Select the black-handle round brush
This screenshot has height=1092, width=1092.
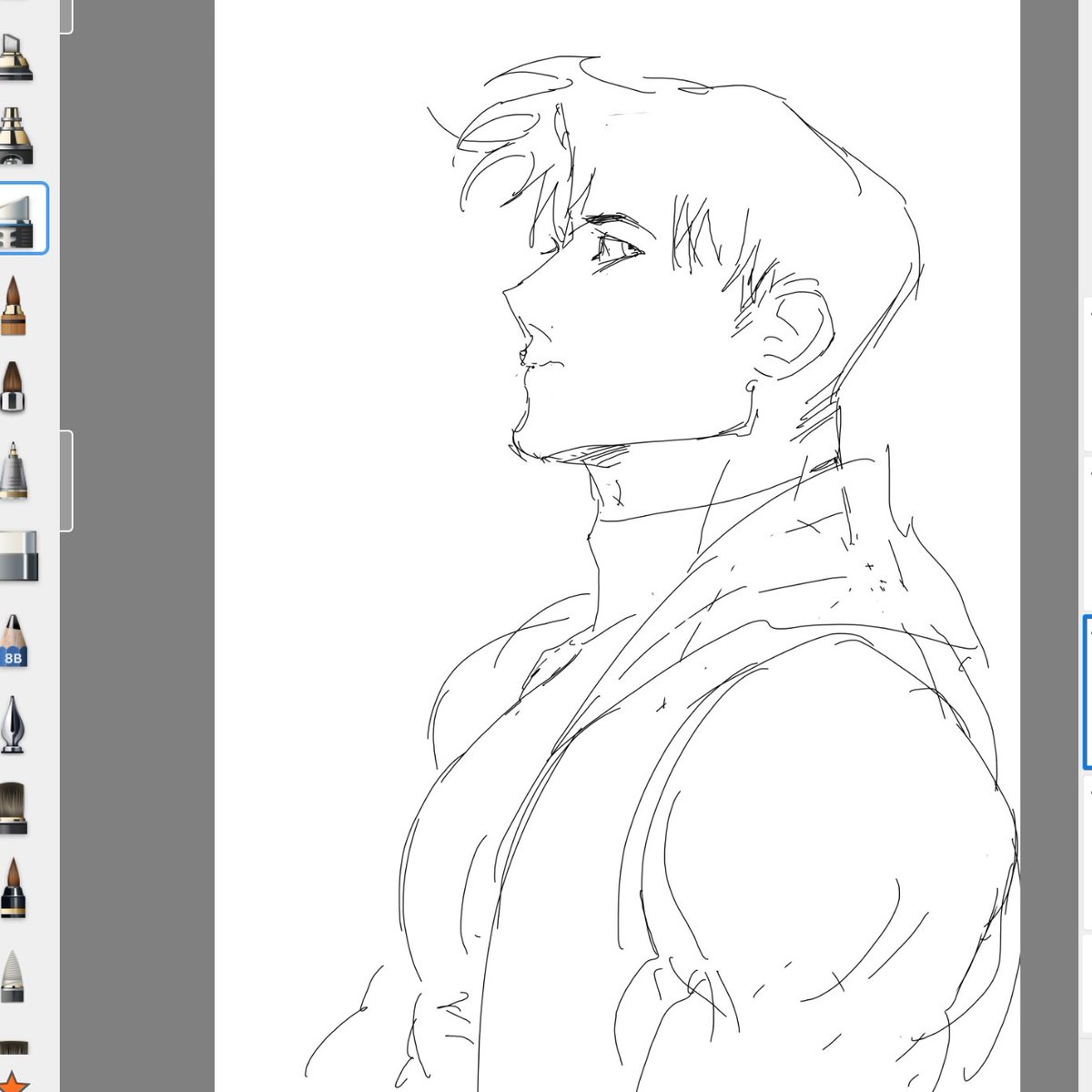tap(13, 887)
